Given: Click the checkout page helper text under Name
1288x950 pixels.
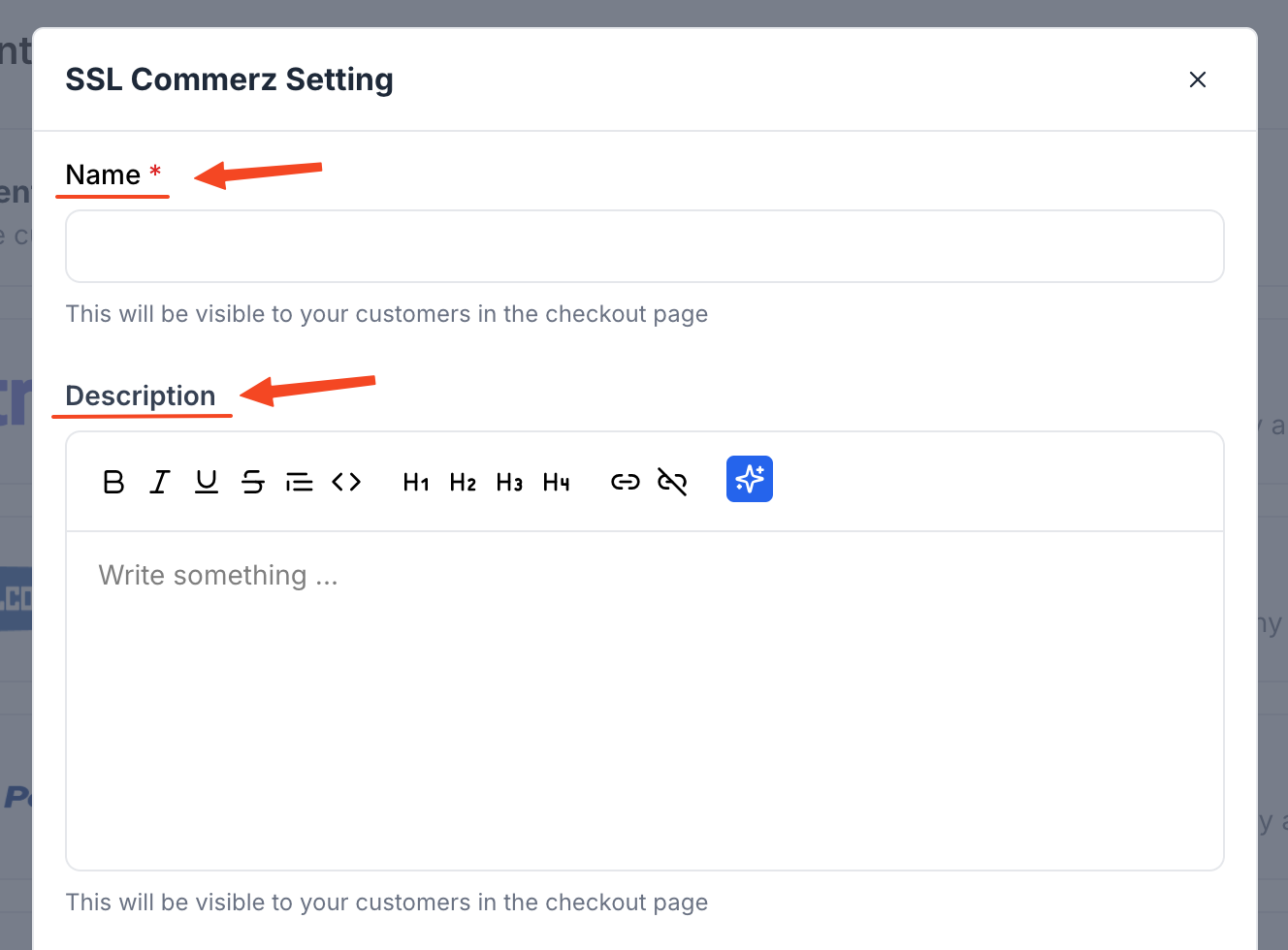Looking at the screenshot, I should coord(386,313).
